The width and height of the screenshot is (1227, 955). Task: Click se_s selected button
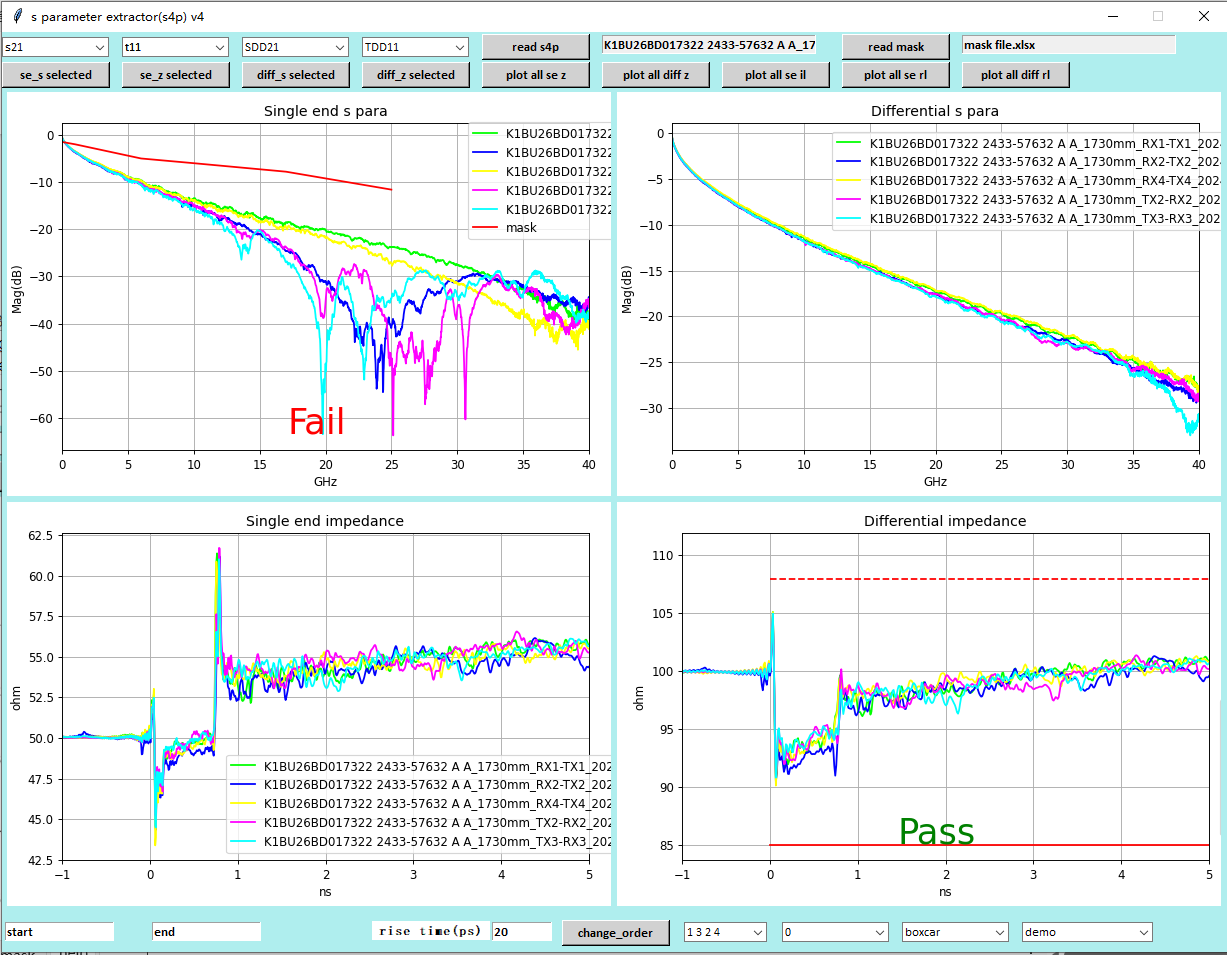(56, 75)
